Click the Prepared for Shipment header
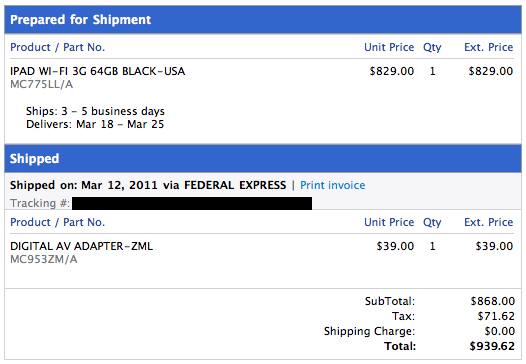 263,19
